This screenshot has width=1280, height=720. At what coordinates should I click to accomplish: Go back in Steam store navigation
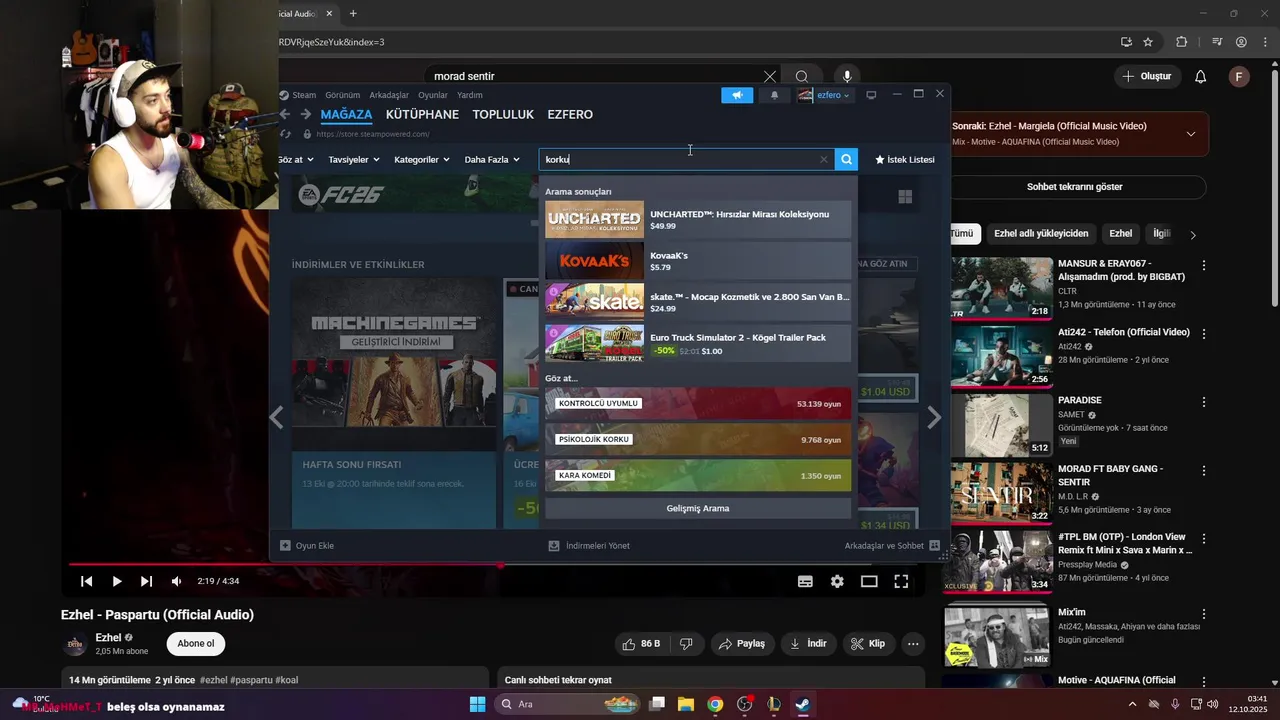pos(285,114)
